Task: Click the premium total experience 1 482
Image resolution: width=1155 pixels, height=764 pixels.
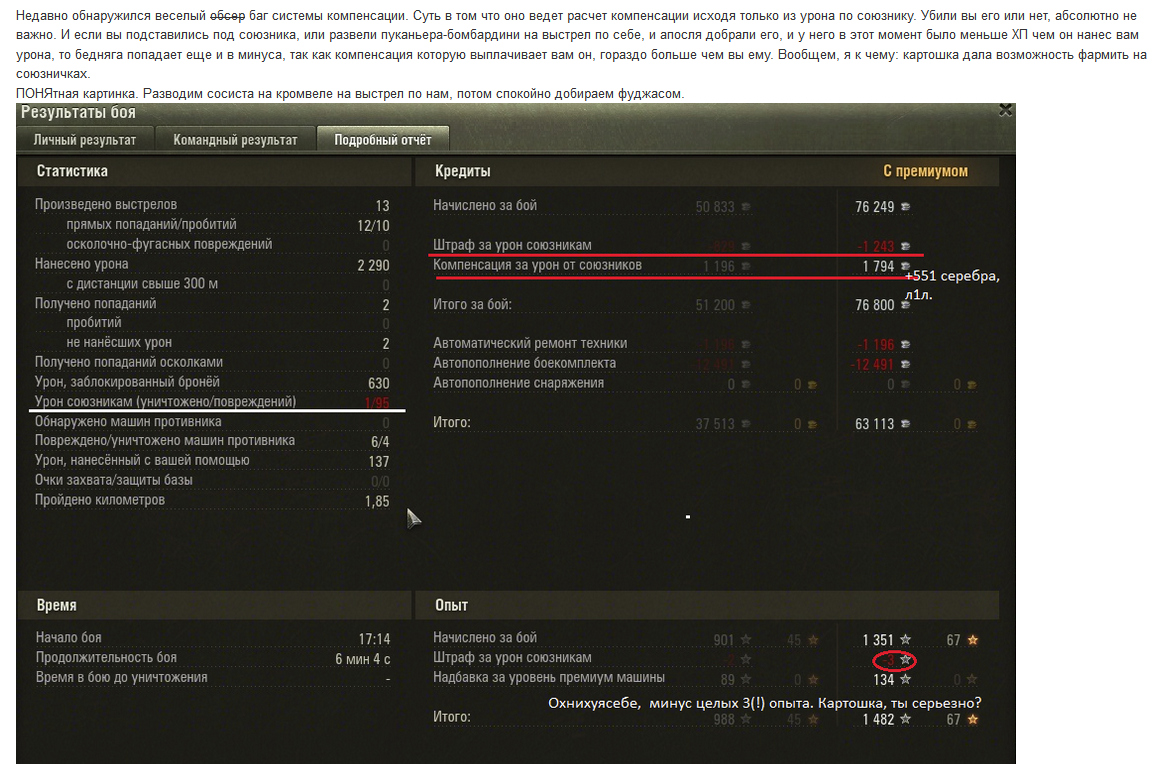Action: pos(877,720)
